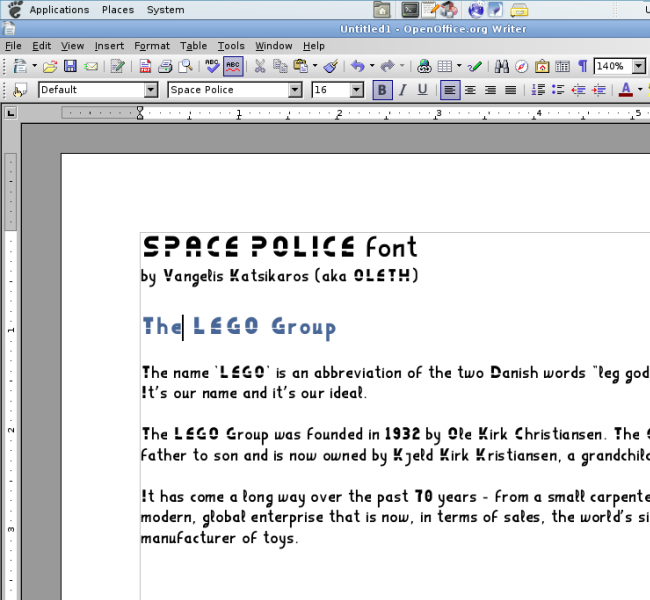Open the File menu
Viewport: 650px width, 600px height.
tap(13, 46)
